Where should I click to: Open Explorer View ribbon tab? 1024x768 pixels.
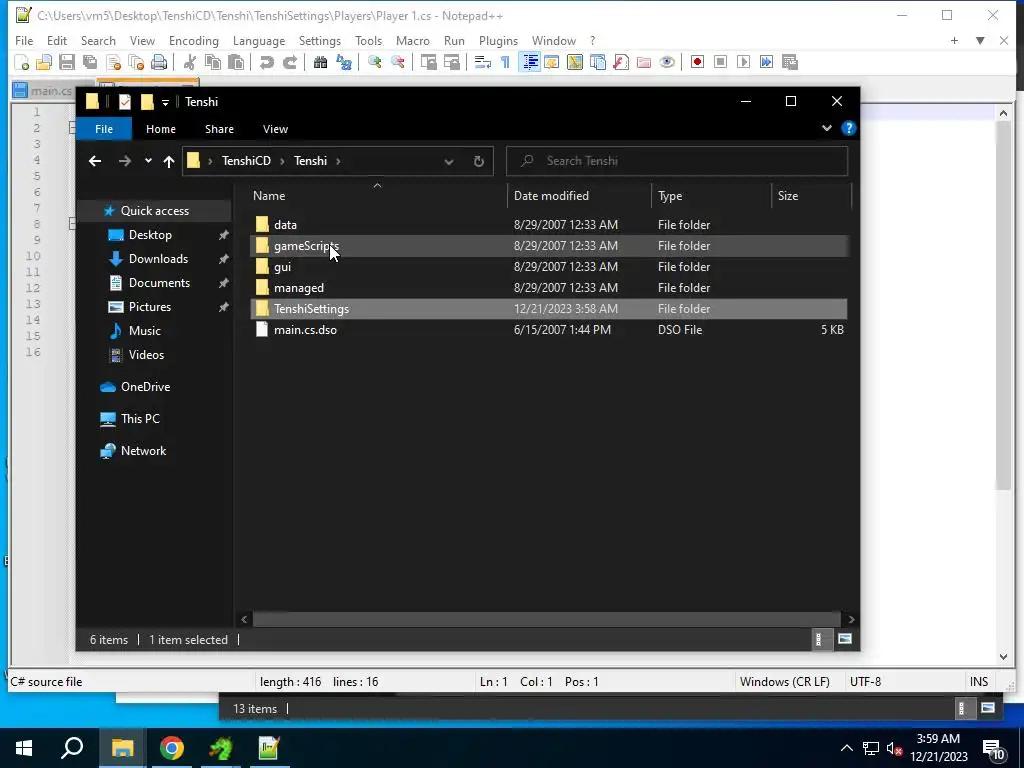point(275,129)
